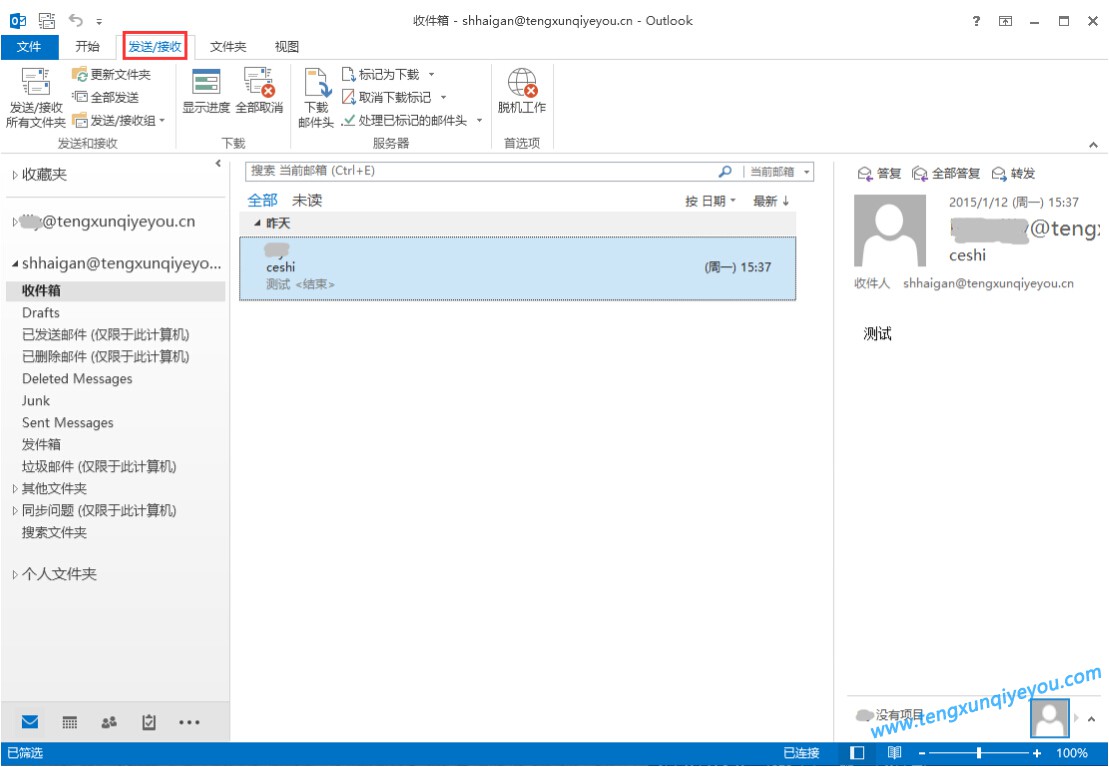Viewport: 1109px width, 767px height.
Task: Collapse the 昨天 message group
Action: coord(257,224)
